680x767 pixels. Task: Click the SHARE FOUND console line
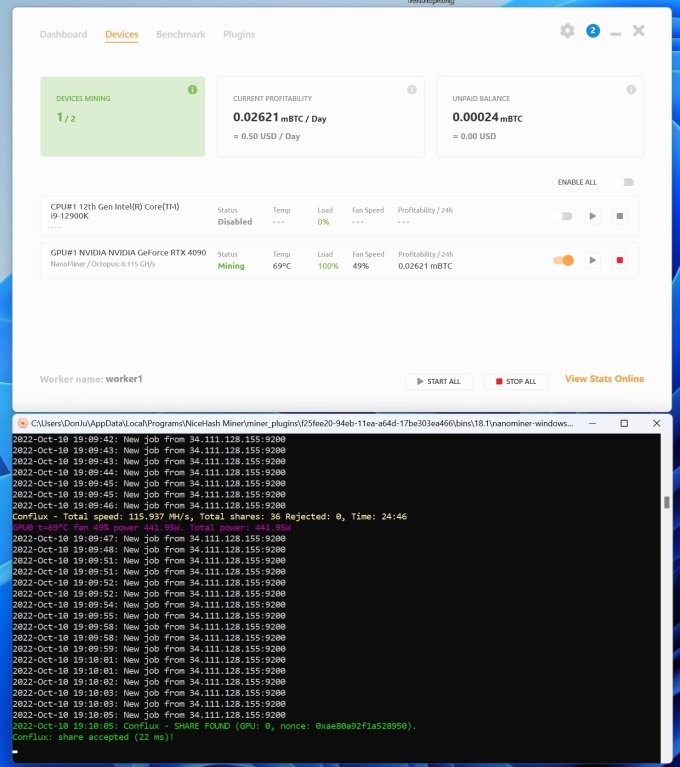coord(214,726)
